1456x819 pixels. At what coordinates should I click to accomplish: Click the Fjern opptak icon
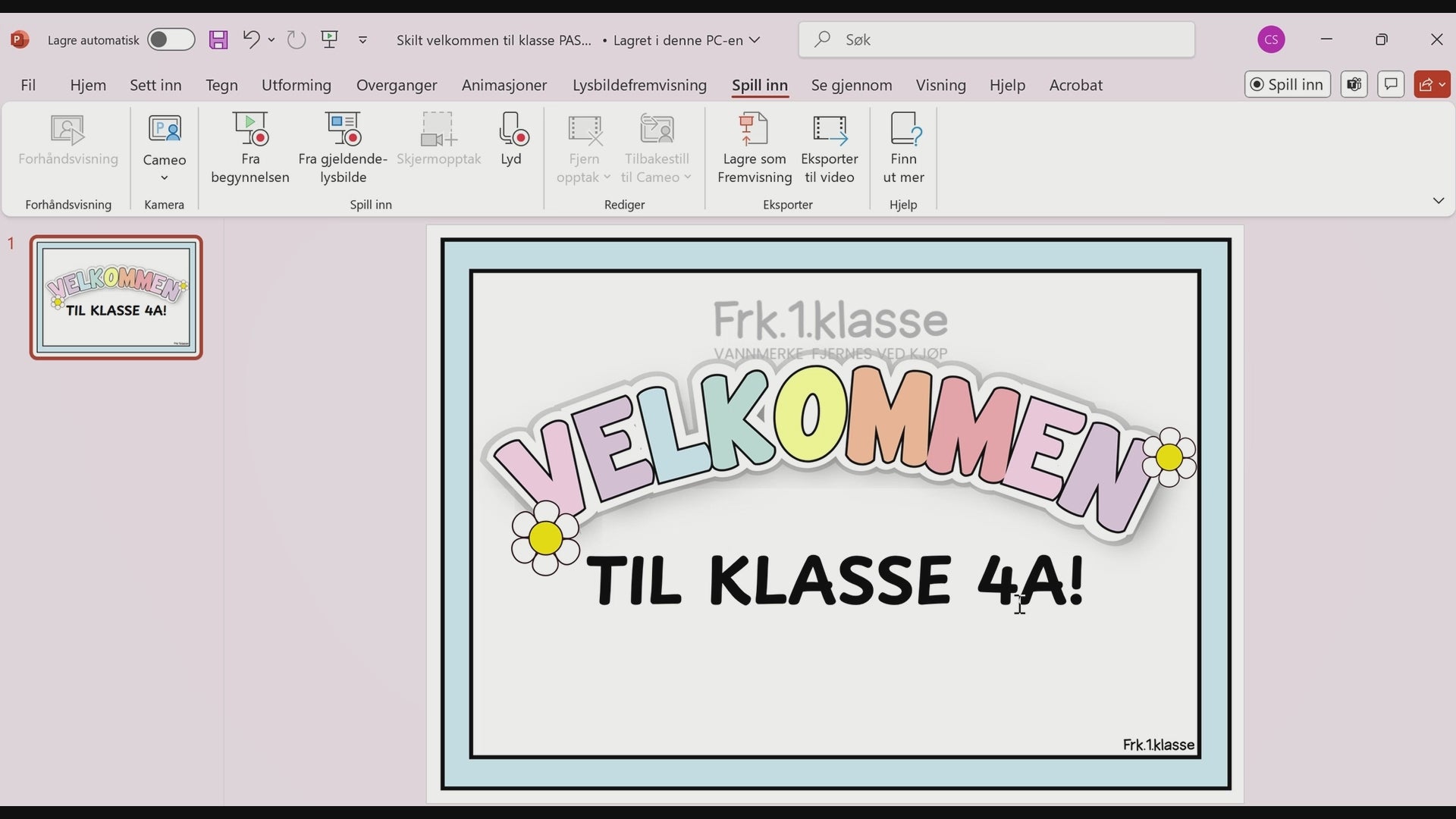(585, 130)
